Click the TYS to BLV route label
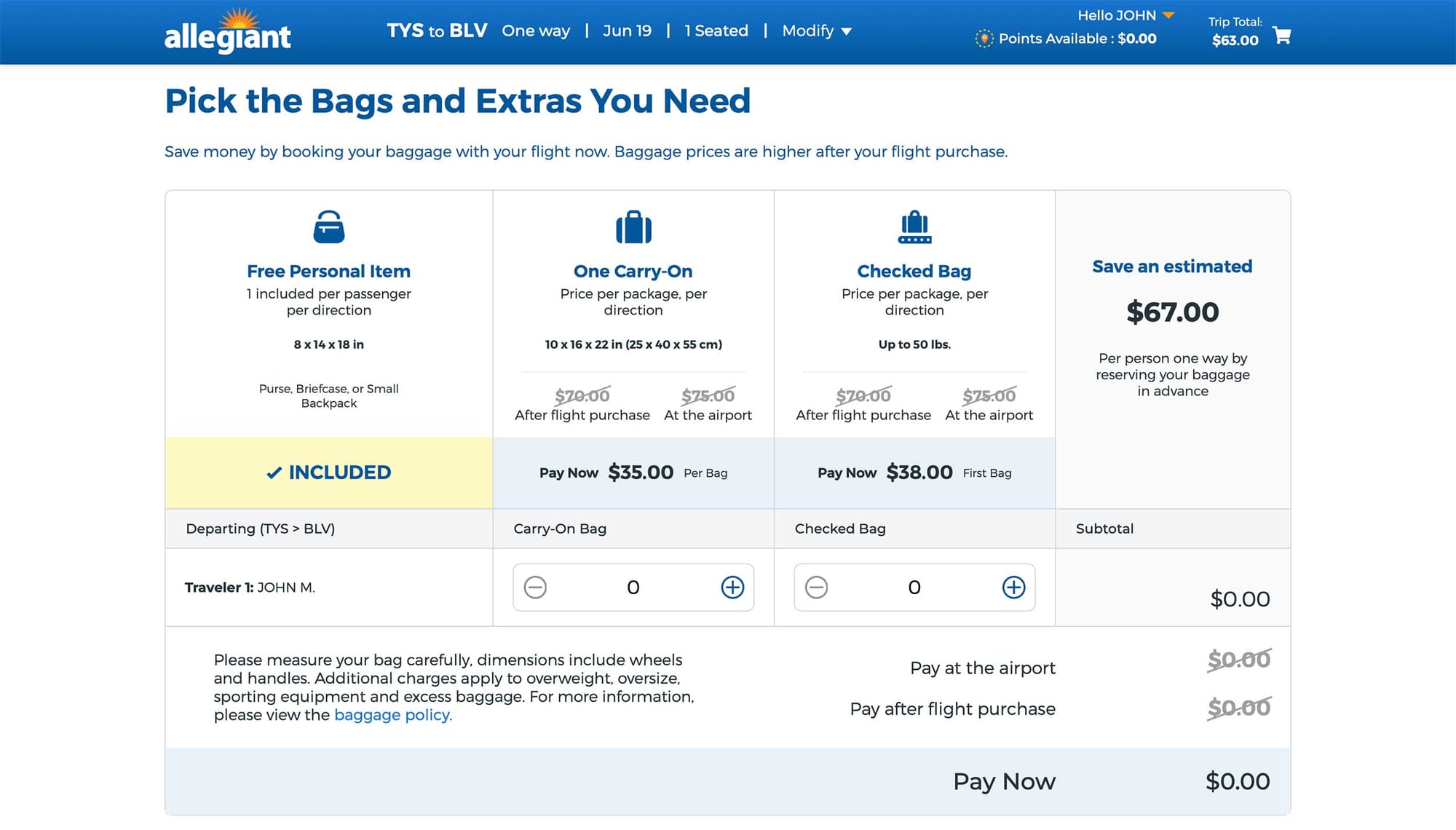 436,31
